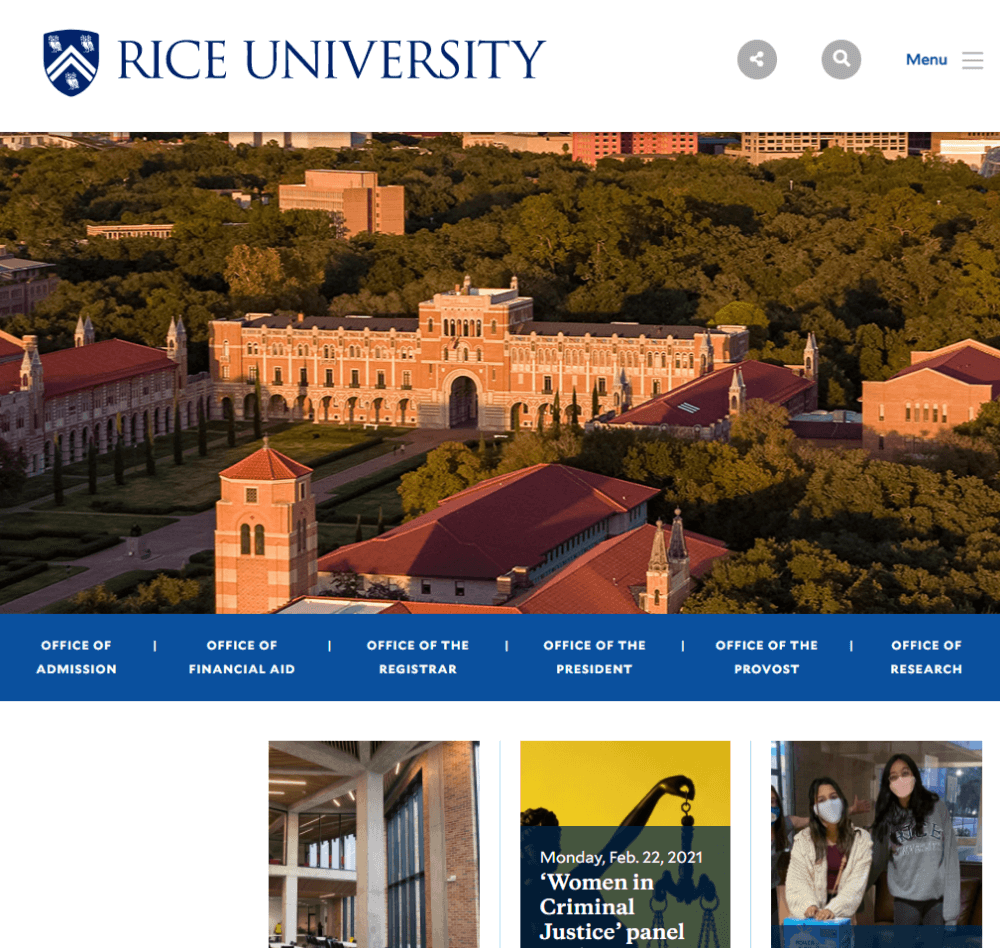This screenshot has height=948, width=1000.
Task: Open the search magnifier button
Action: pos(841,59)
